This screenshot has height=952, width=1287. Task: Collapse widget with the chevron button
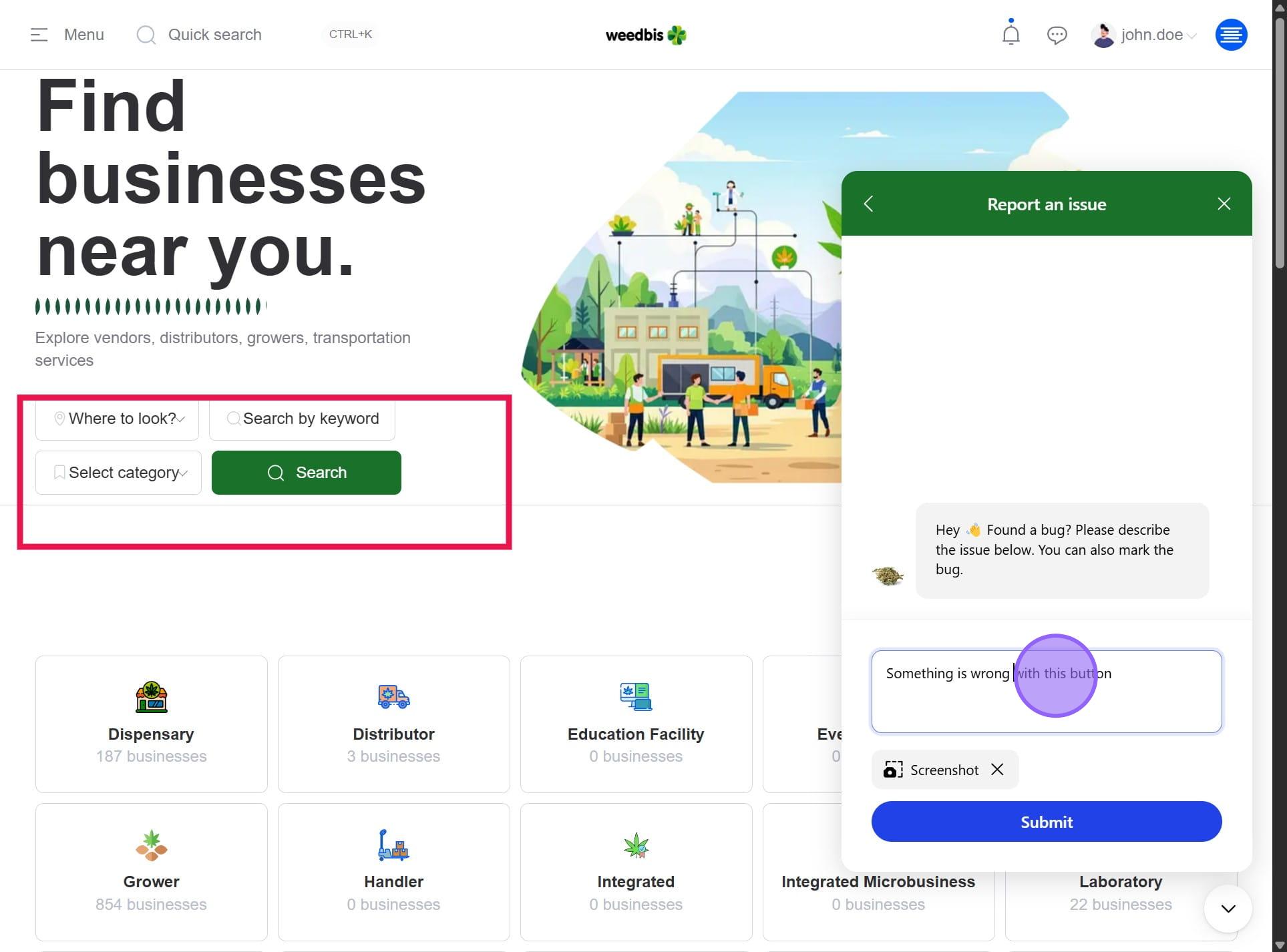(1228, 909)
